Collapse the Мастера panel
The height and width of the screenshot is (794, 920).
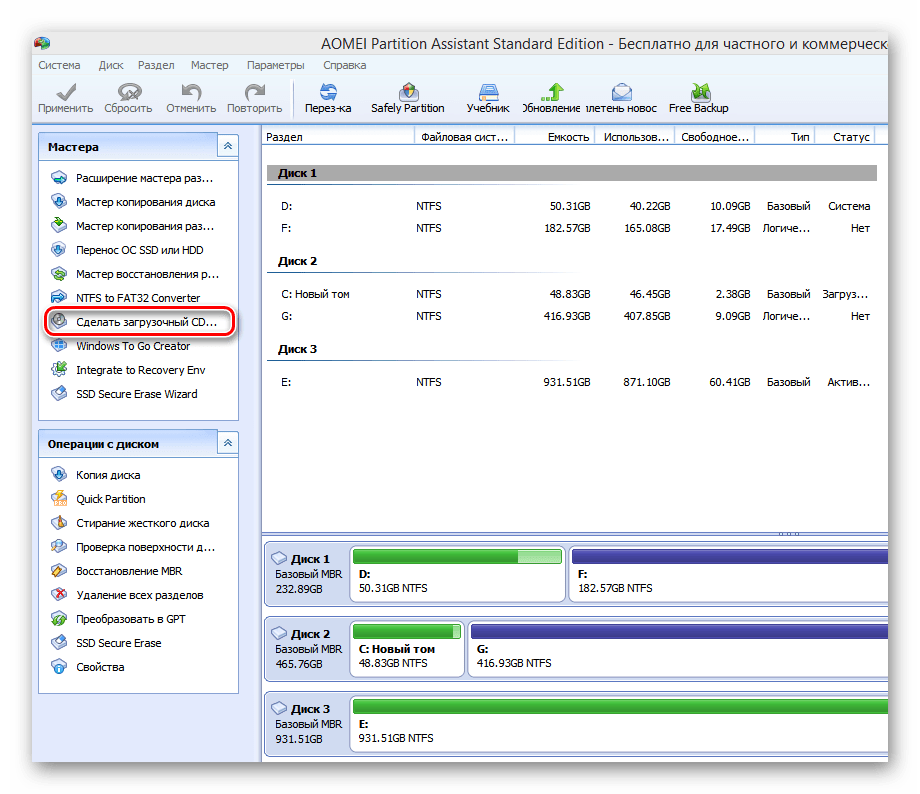coord(228,146)
